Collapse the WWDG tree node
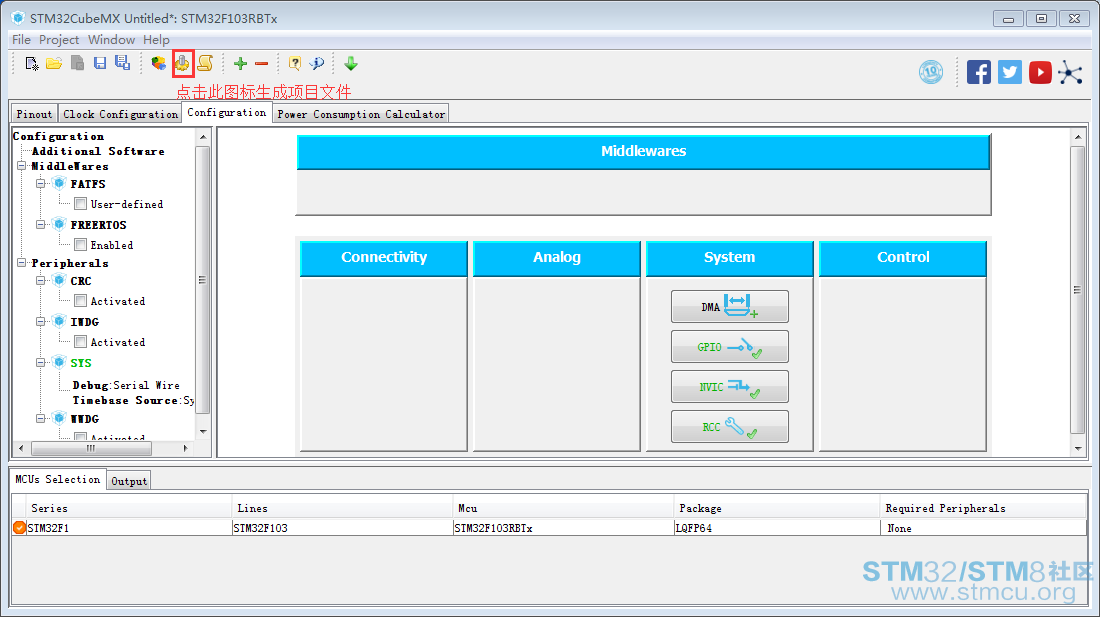 [41, 419]
